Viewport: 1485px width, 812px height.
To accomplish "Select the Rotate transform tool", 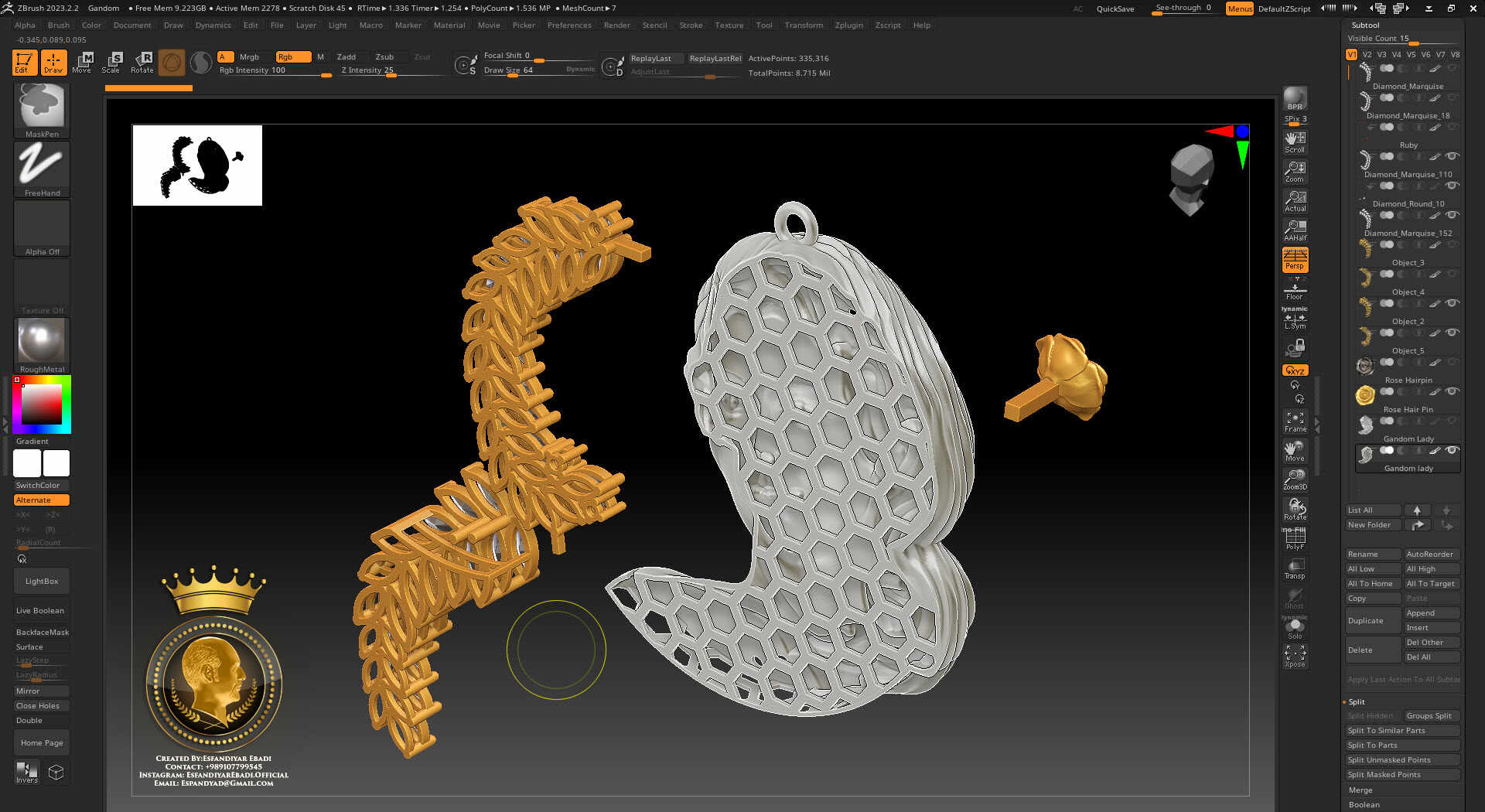I will click(x=142, y=62).
